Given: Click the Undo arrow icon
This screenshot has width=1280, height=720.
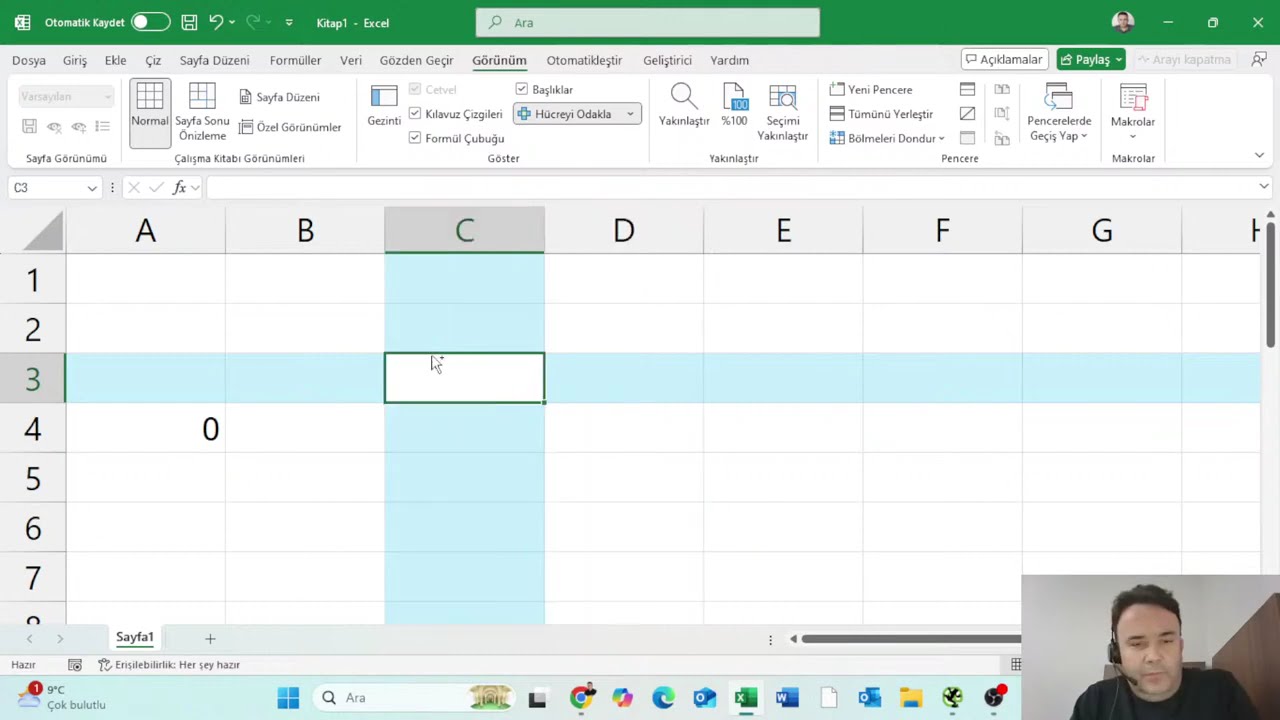Looking at the screenshot, I should (x=215, y=22).
